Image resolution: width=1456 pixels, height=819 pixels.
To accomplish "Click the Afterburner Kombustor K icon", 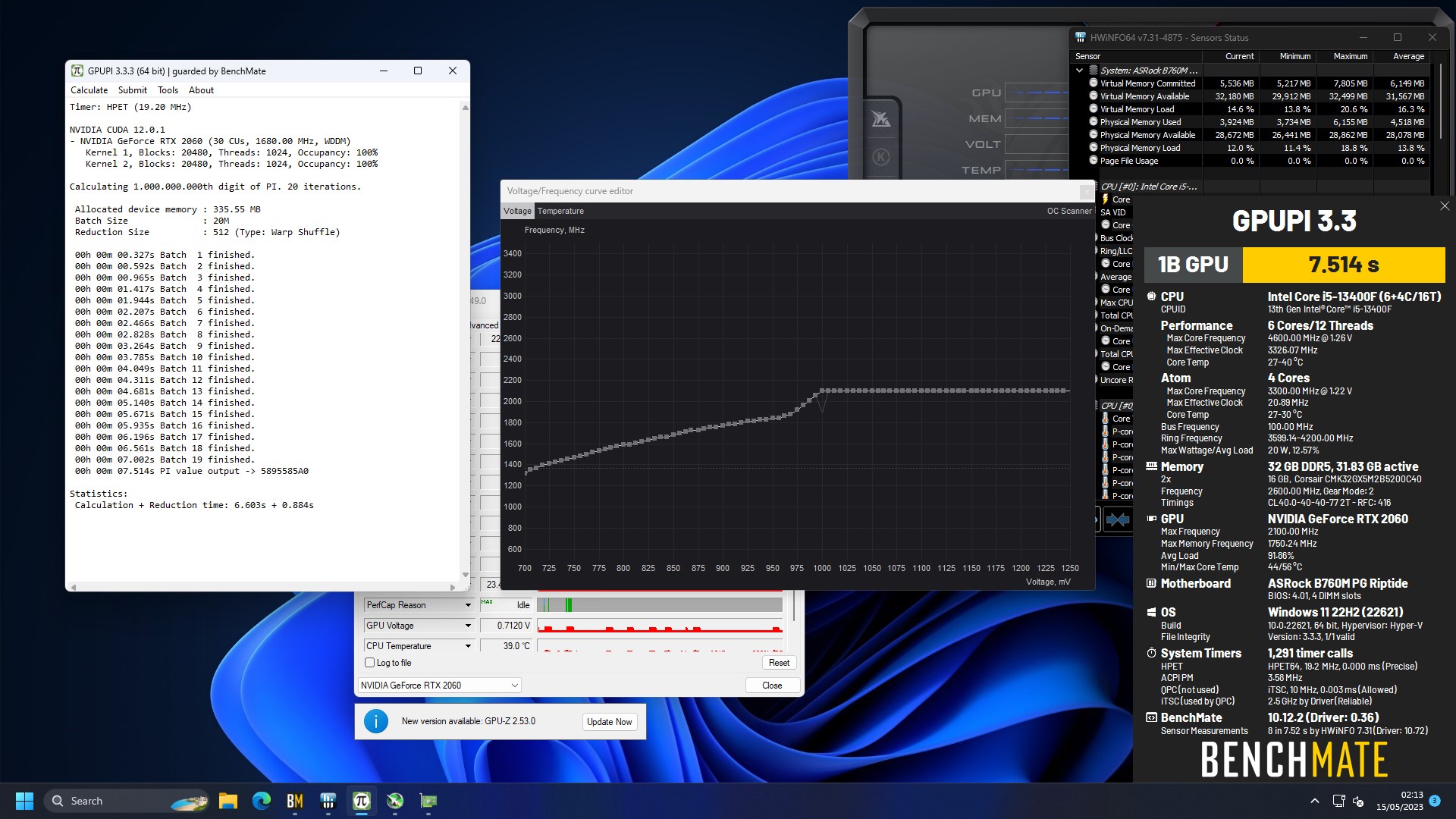I will click(x=880, y=157).
